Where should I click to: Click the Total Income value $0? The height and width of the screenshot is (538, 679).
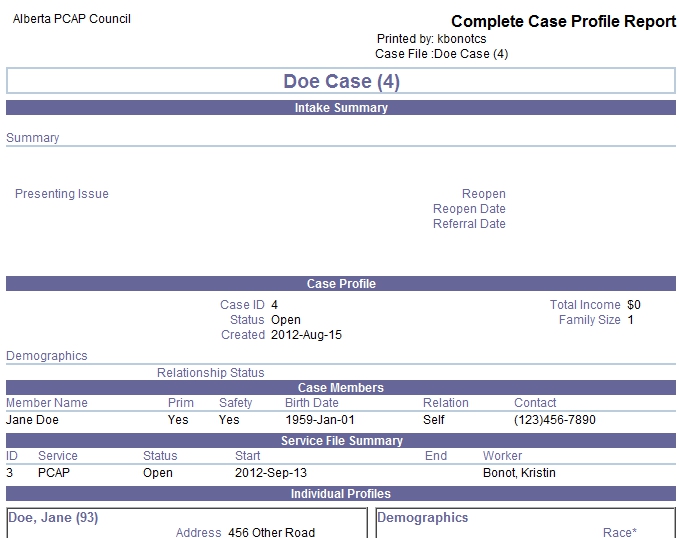(x=634, y=305)
